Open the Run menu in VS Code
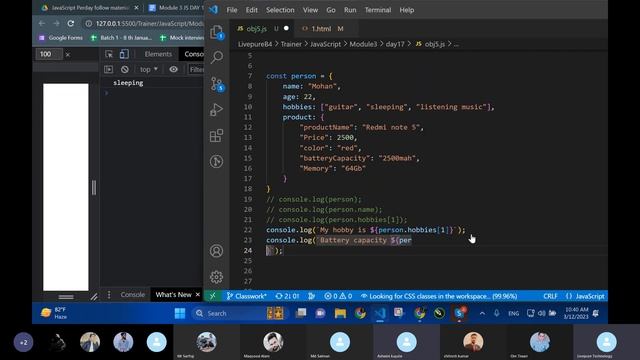Viewport: 640px width, 360px height. point(350,10)
